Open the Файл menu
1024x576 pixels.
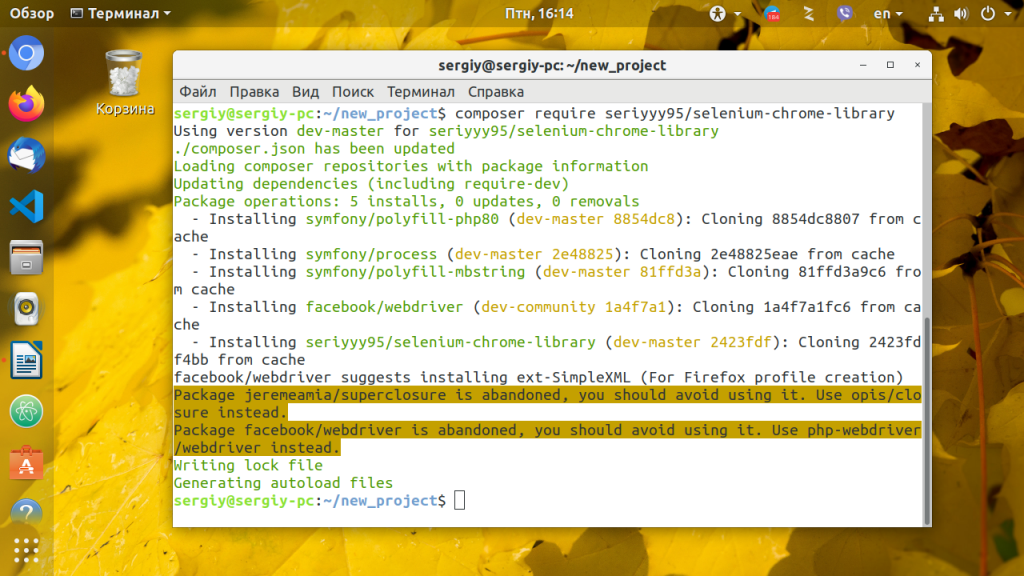[198, 92]
